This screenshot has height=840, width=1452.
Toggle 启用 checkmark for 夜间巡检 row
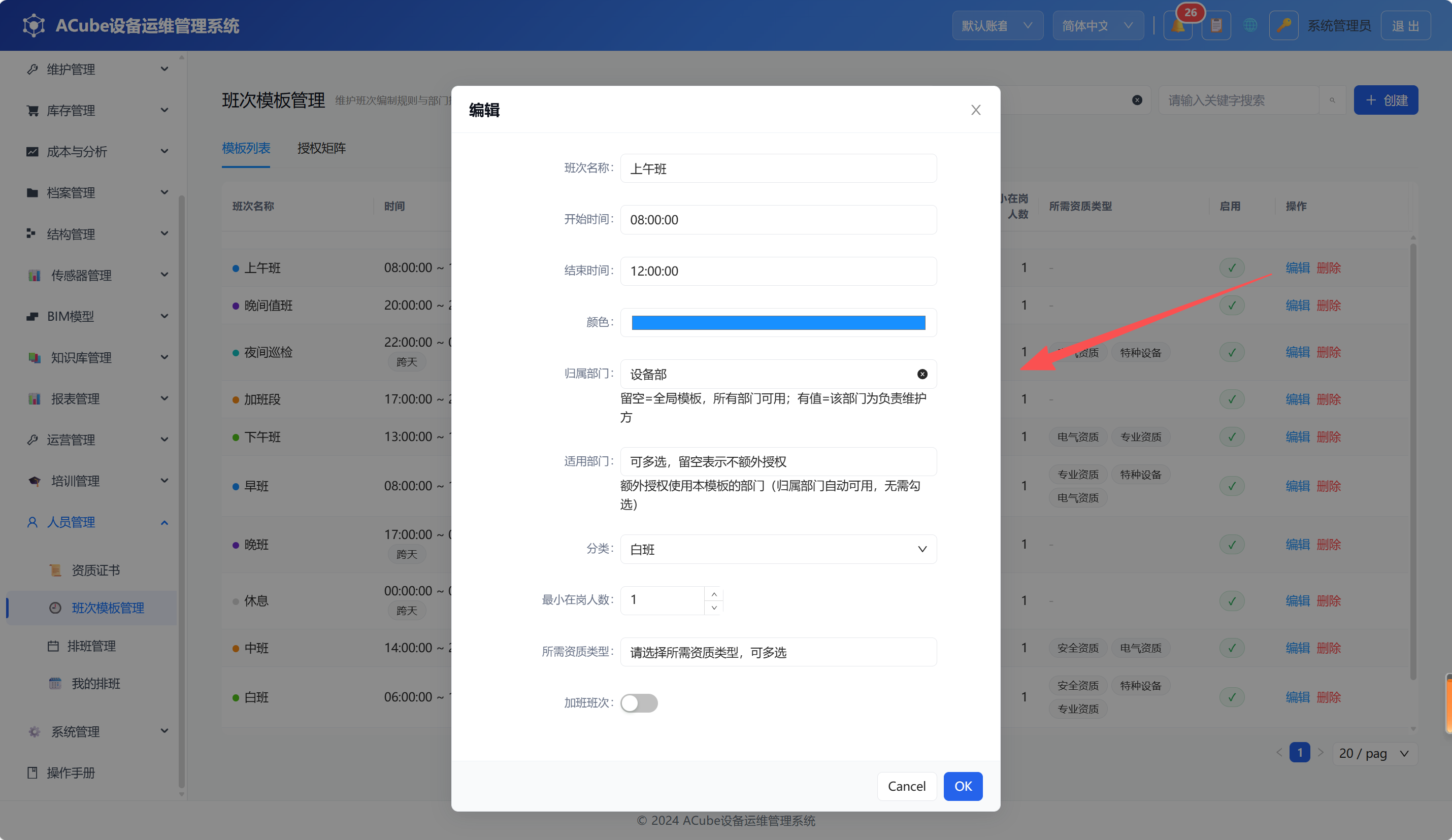(x=1232, y=352)
